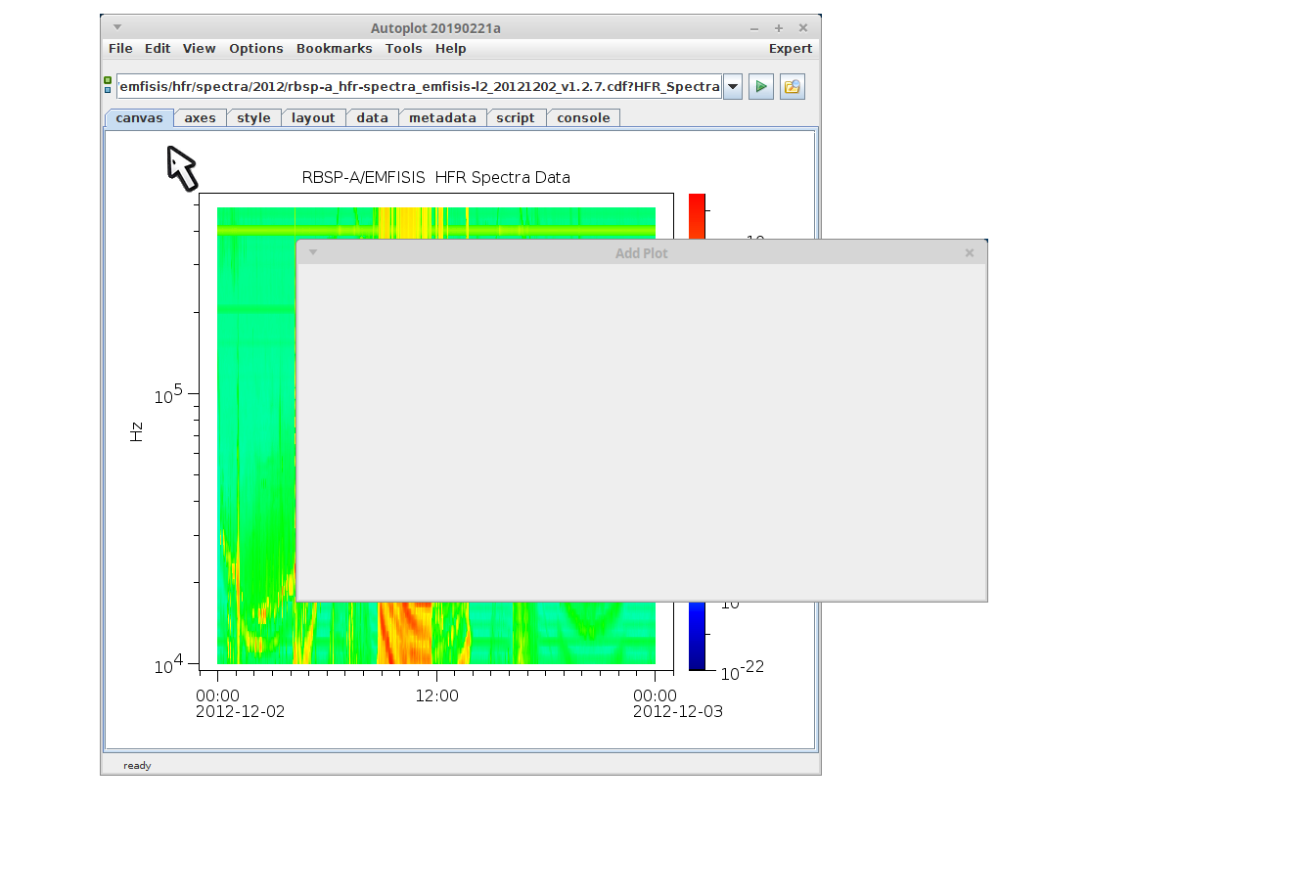
Task: Open the file browse folder icon
Action: (x=792, y=87)
